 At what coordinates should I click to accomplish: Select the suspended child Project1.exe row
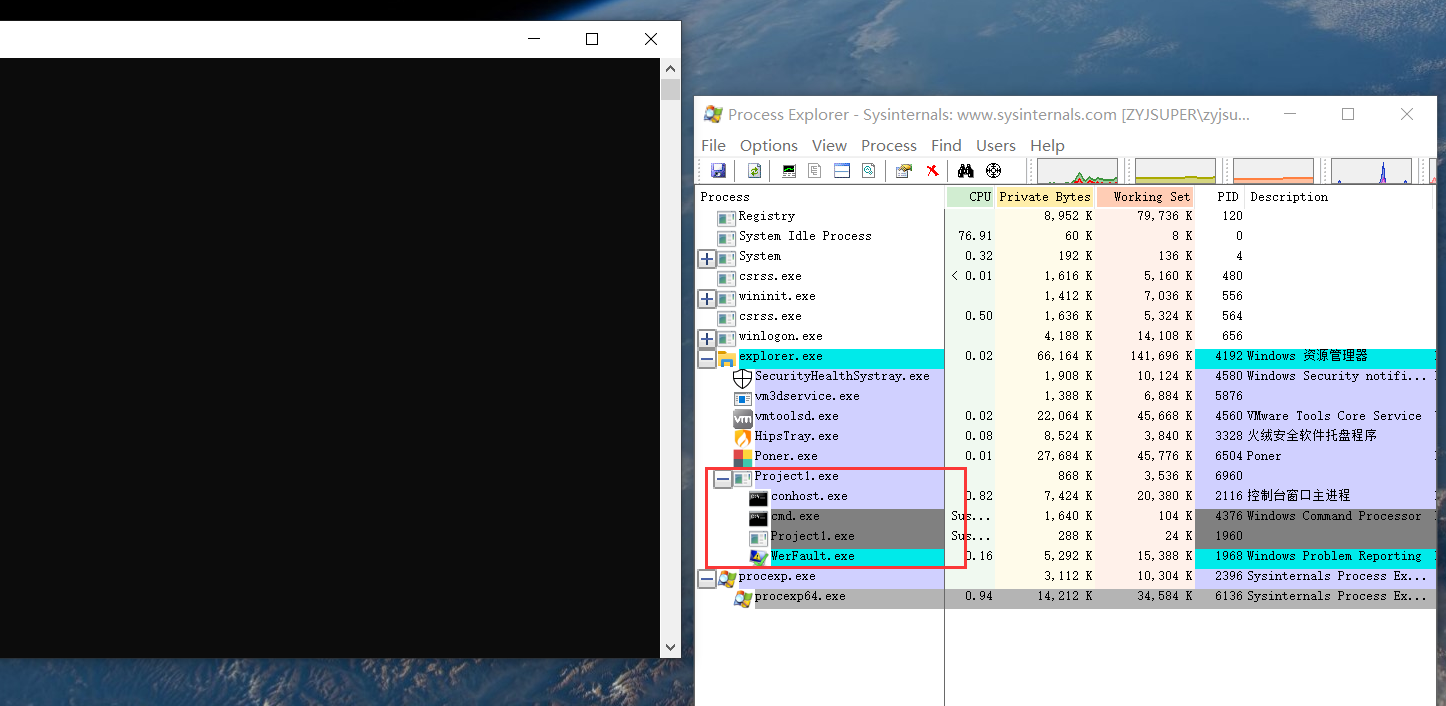1065,536
